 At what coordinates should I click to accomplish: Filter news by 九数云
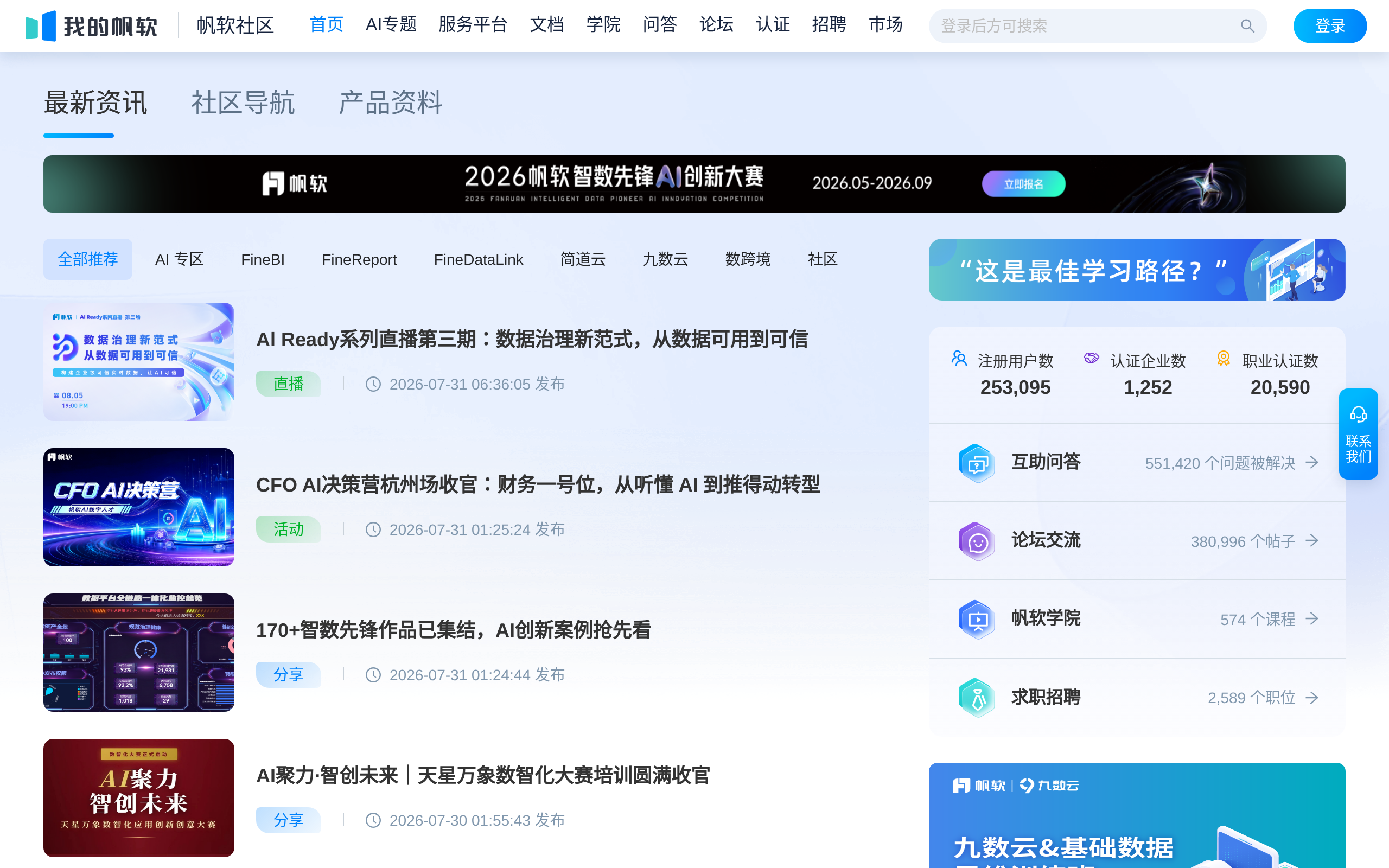coord(665,259)
